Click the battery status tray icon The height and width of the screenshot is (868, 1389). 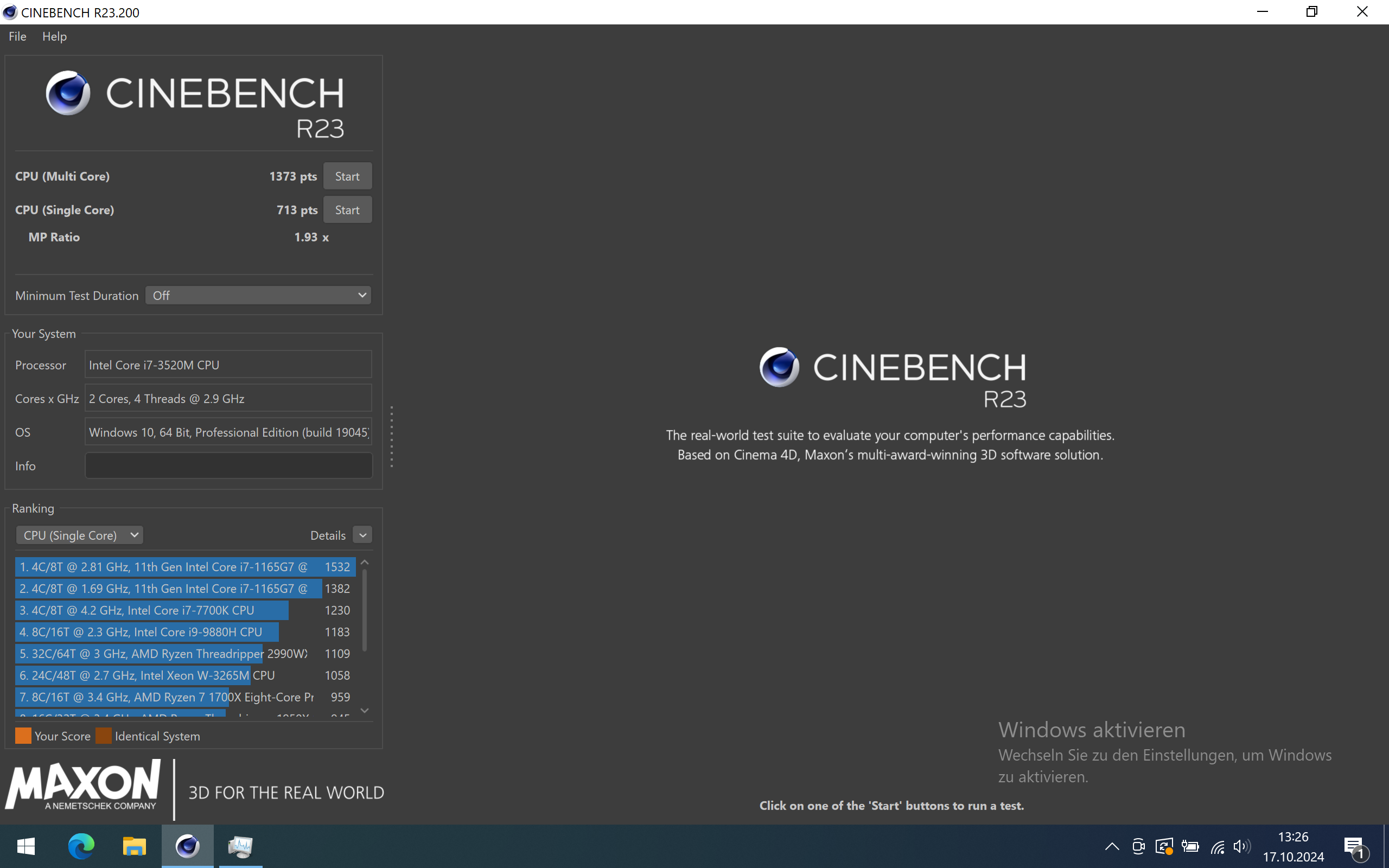1190,846
